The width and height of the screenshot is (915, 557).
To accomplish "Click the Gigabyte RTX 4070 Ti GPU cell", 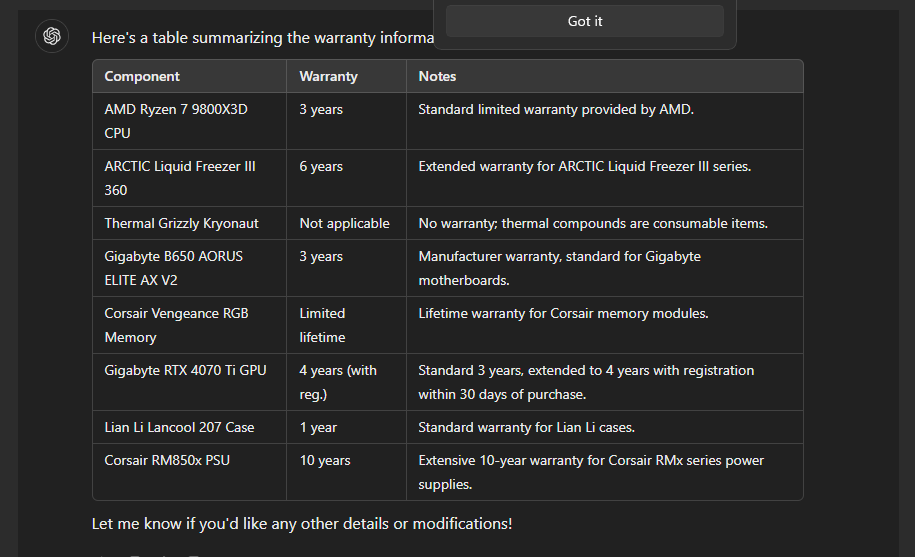I will point(190,382).
